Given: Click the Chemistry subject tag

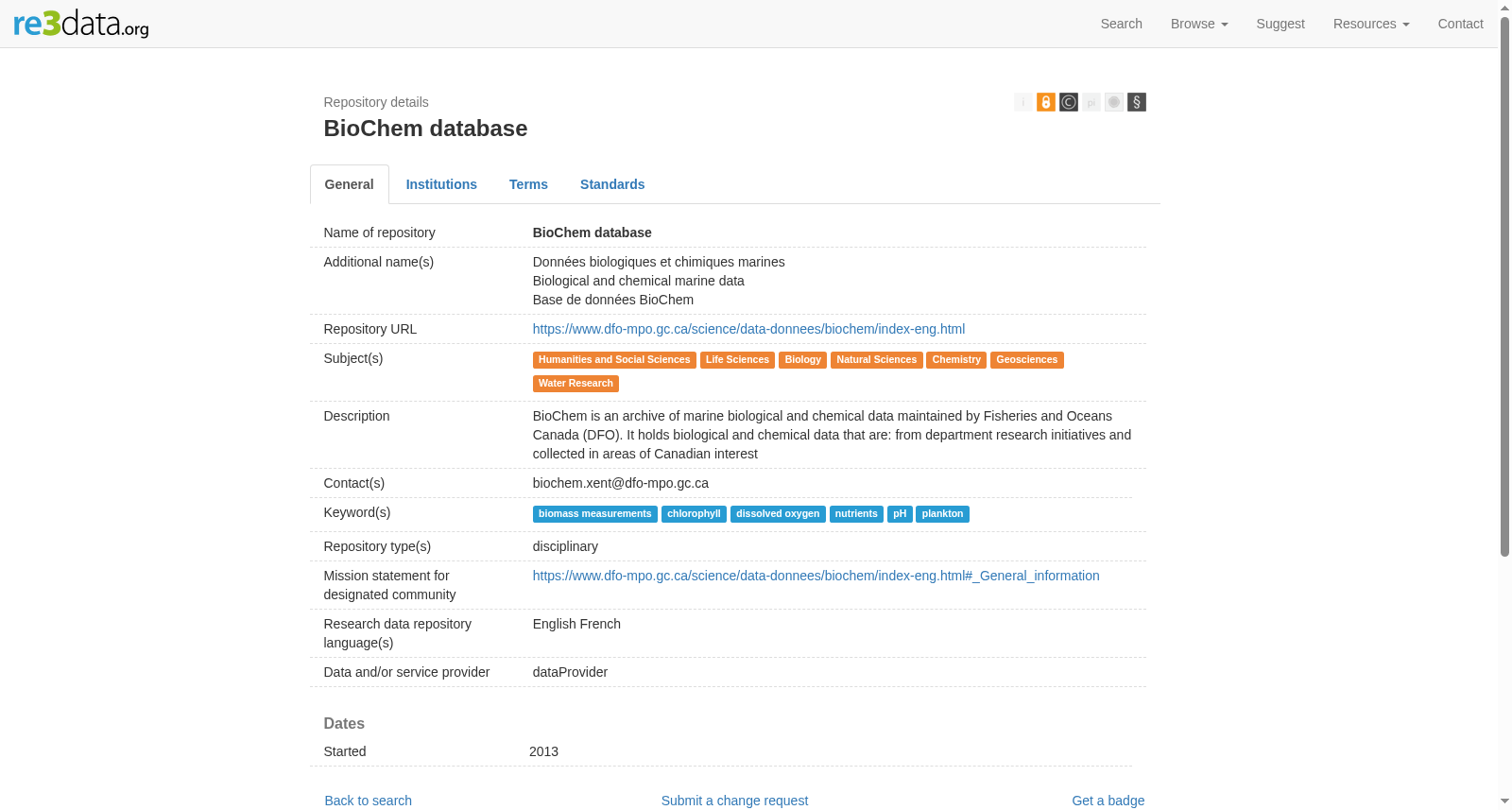Looking at the screenshot, I should pos(956,360).
